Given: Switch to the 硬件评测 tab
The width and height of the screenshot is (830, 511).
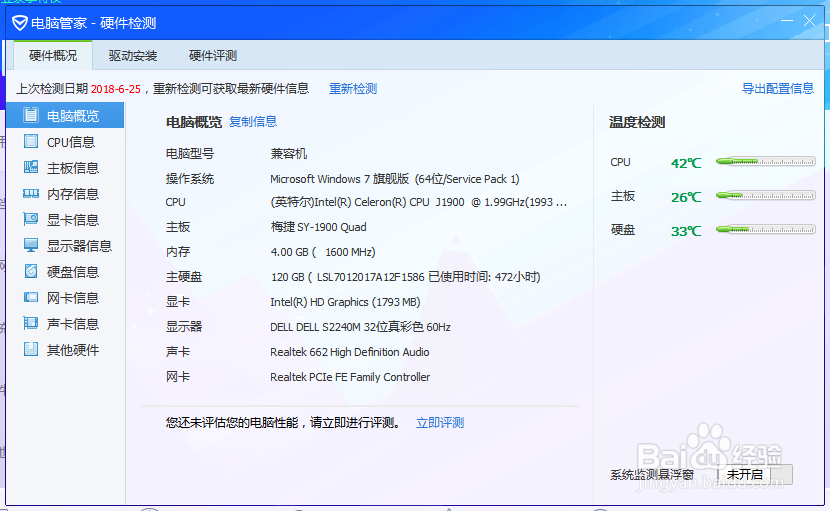Looking at the screenshot, I should tap(213, 56).
